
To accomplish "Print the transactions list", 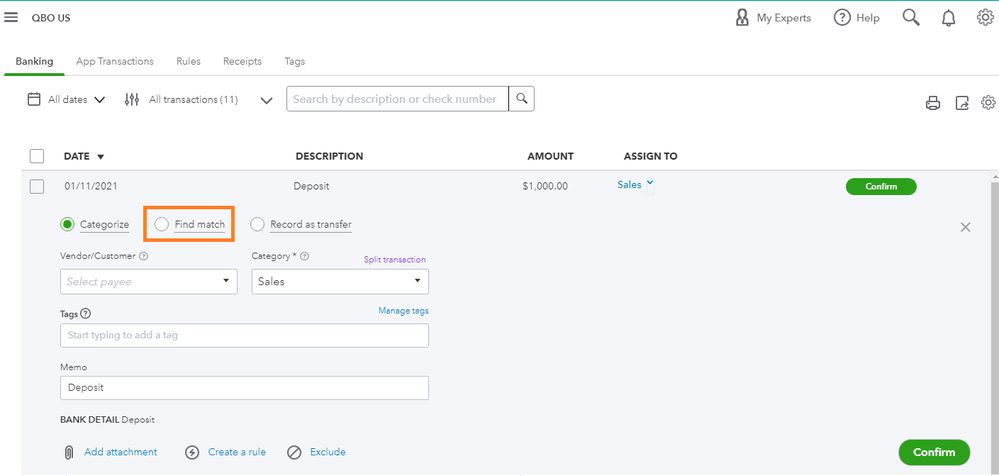I will tap(933, 103).
